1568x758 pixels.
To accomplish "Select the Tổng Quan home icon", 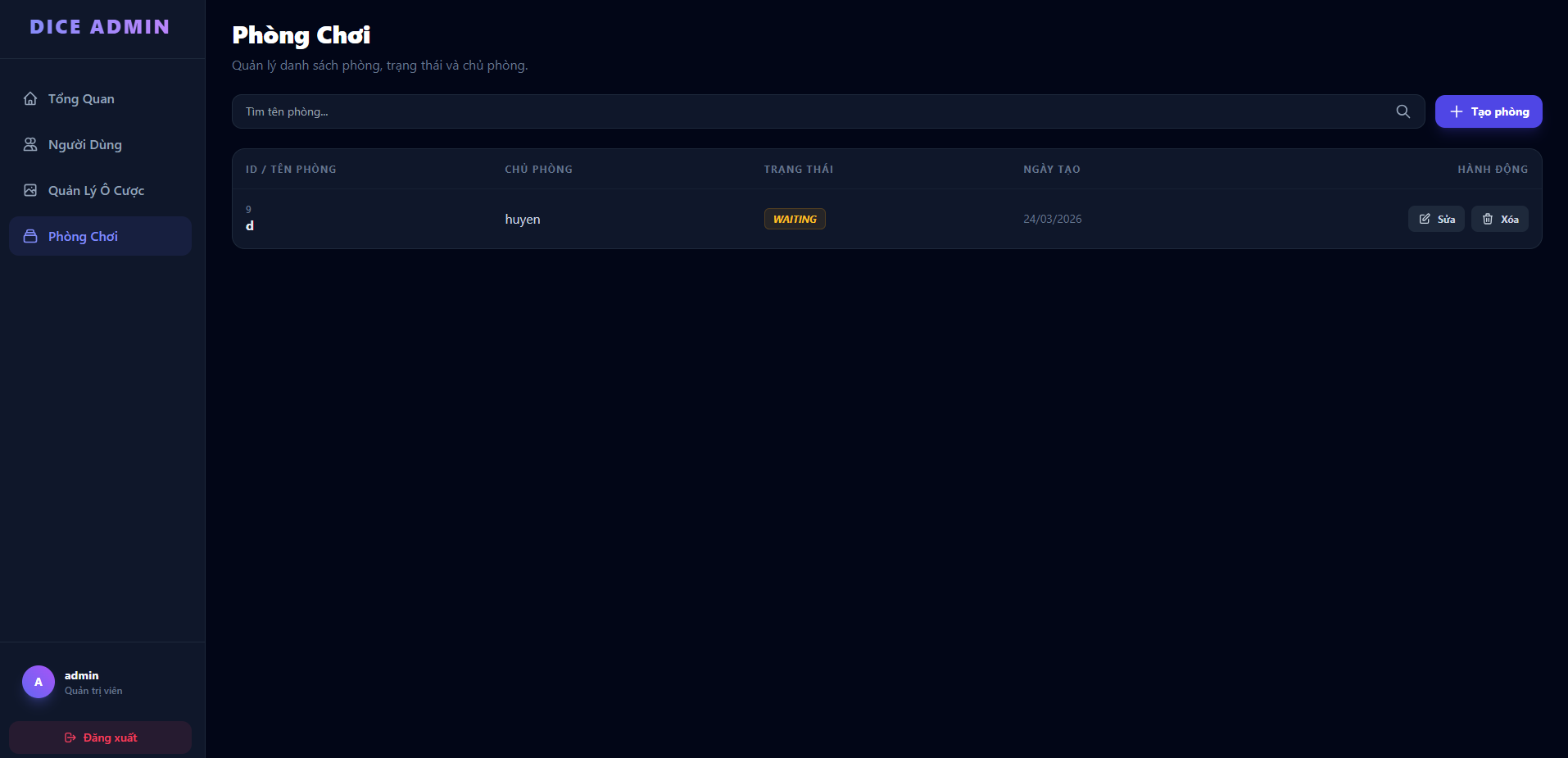I will point(30,98).
